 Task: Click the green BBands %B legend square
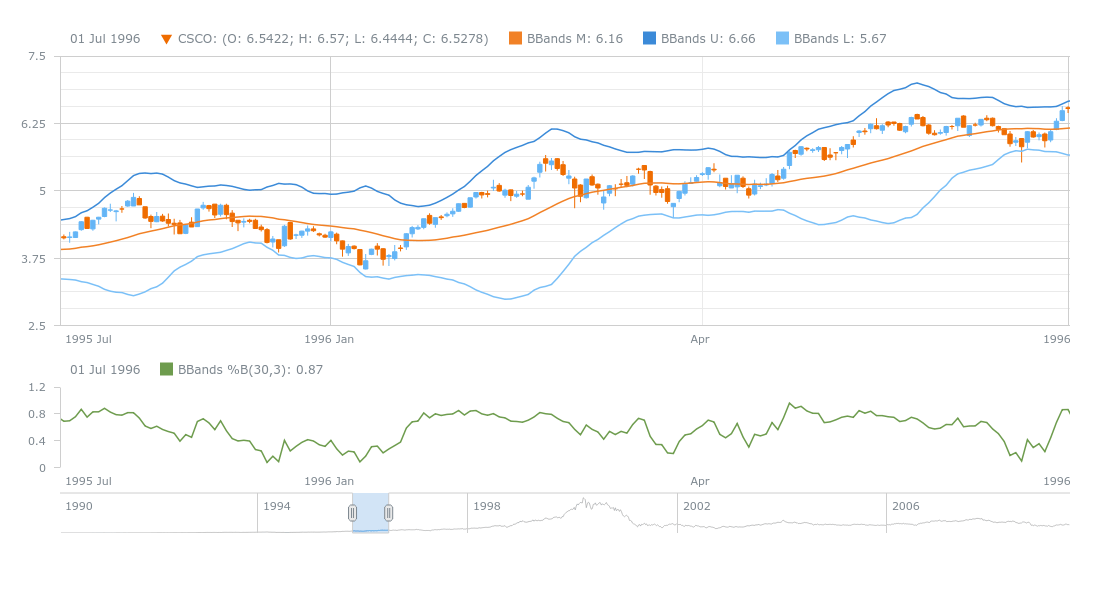point(166,369)
